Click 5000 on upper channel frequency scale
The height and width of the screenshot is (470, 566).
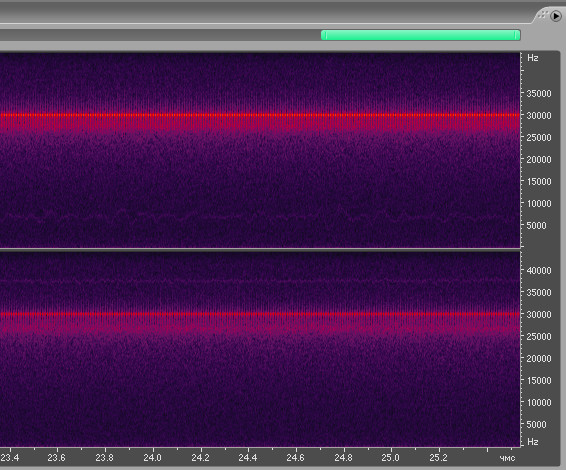pyautogui.click(x=536, y=226)
